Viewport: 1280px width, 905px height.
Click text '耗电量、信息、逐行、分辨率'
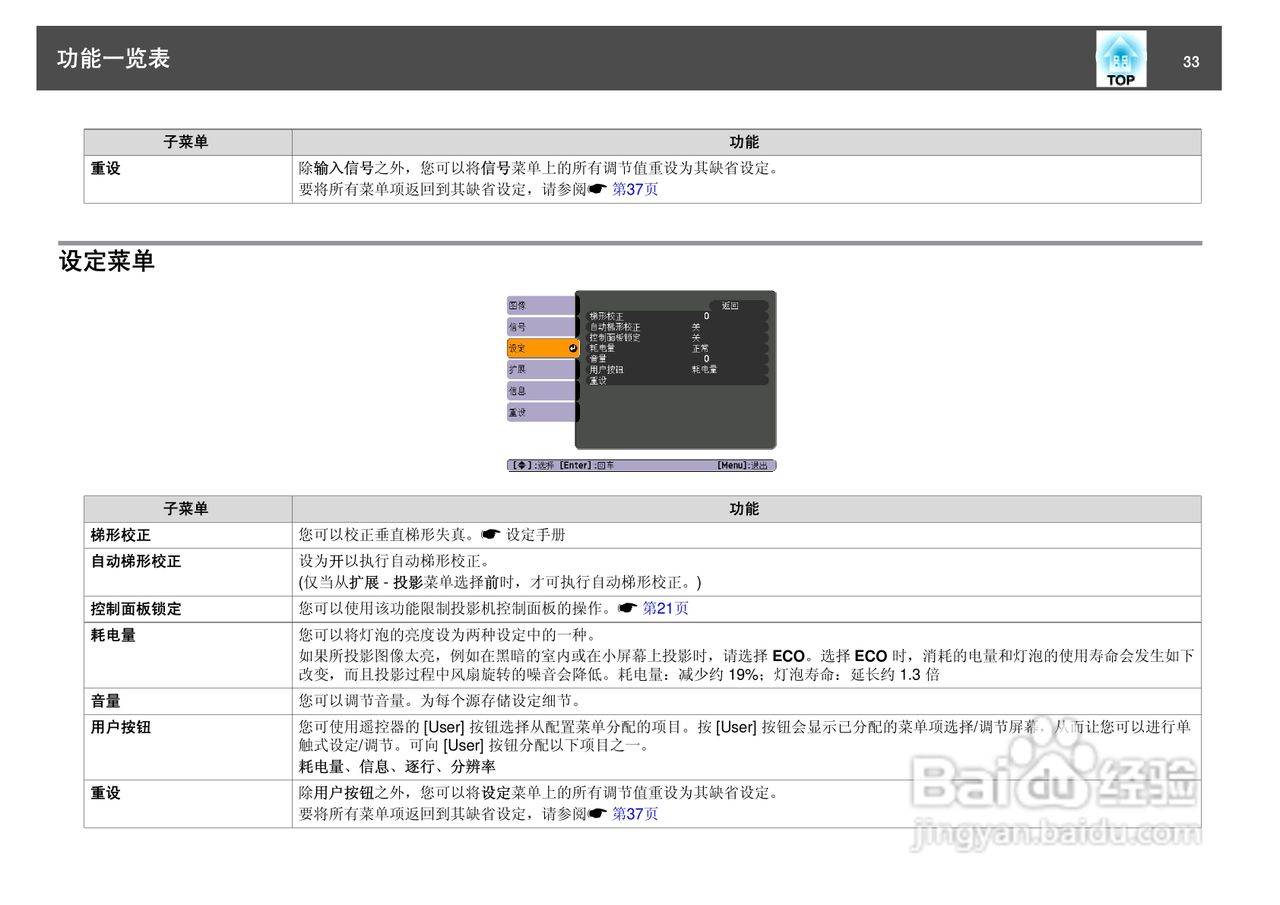point(398,767)
